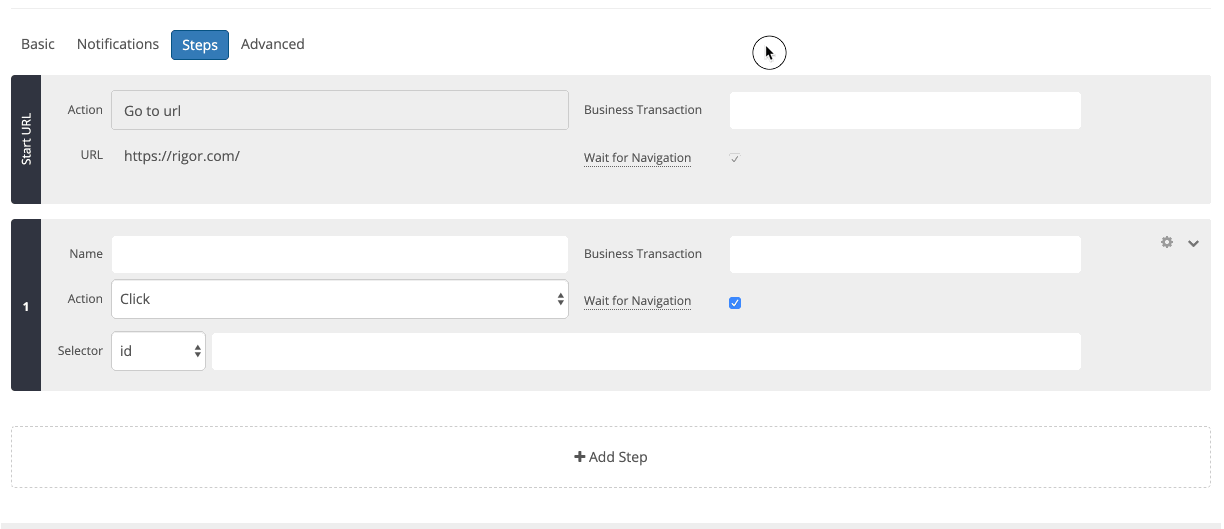Click the step number 1 sidebar handle

pos(26,306)
